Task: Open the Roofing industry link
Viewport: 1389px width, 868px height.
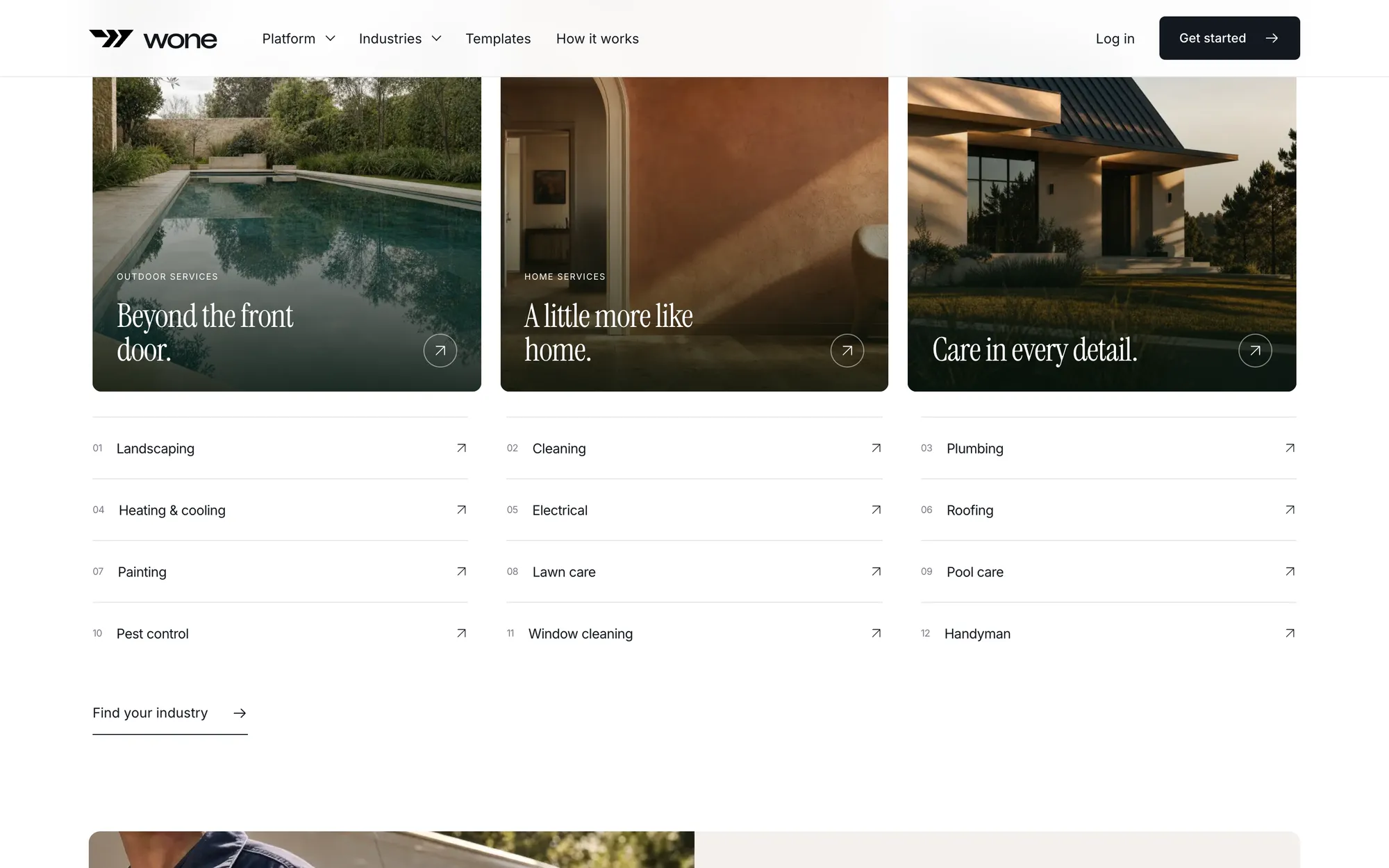Action: tap(1108, 510)
